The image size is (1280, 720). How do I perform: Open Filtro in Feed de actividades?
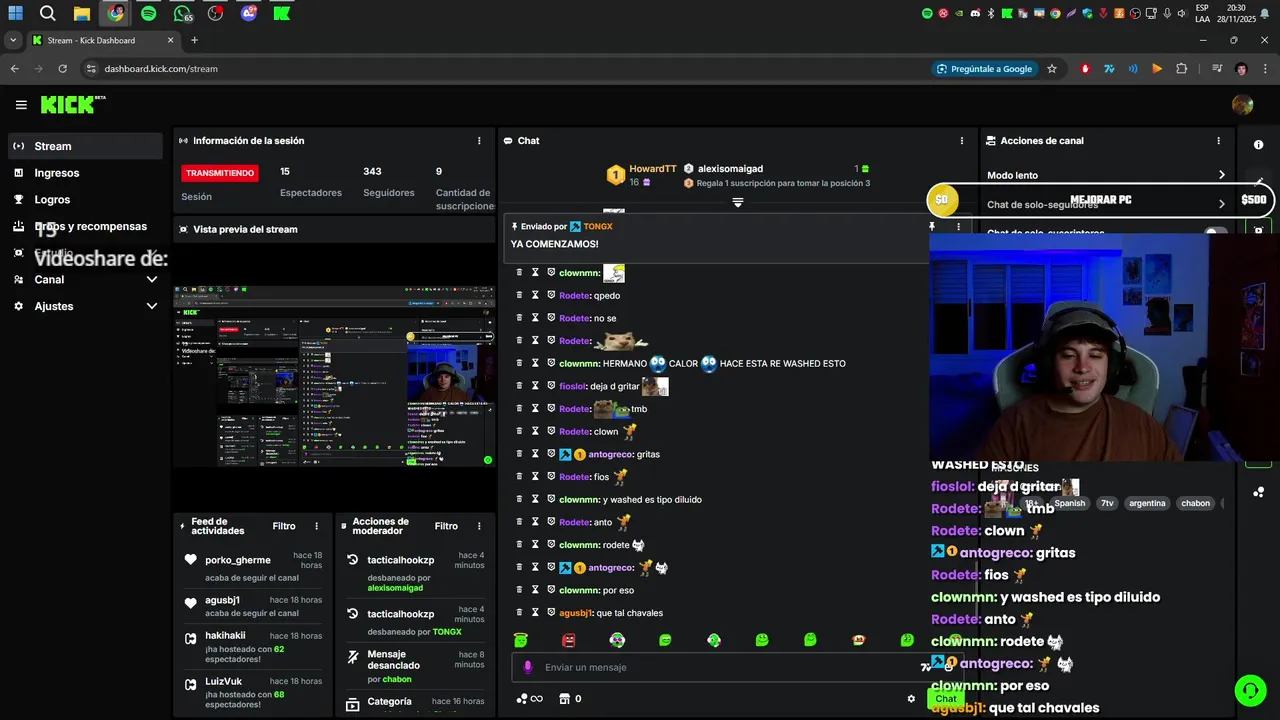[x=284, y=526]
